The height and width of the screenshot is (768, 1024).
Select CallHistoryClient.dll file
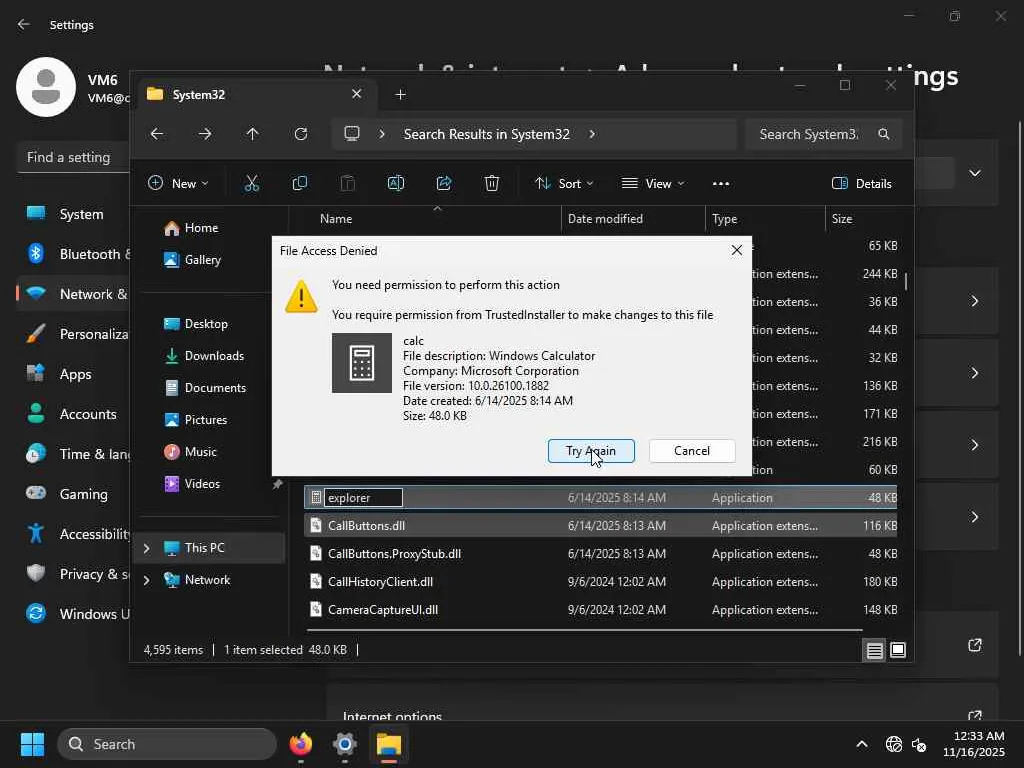[600, 582]
